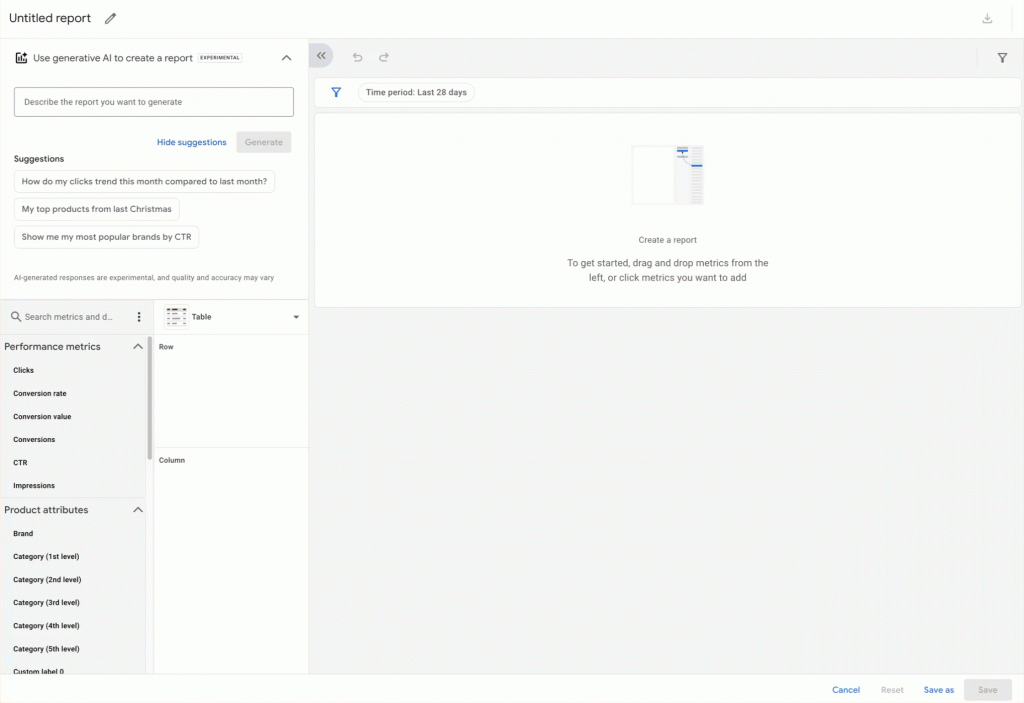Click the metrics list vertical scrollbar
Viewport: 1024px width, 703px height.
150,400
